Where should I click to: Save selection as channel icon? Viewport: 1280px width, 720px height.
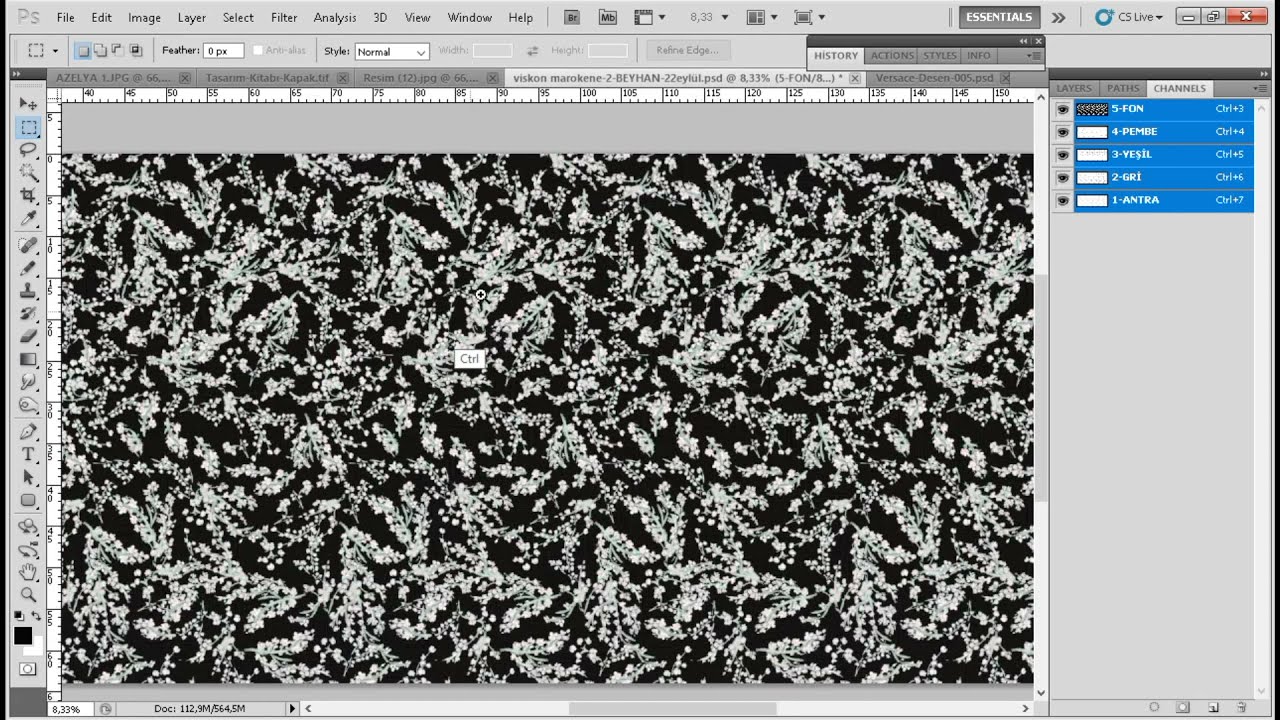click(1183, 707)
